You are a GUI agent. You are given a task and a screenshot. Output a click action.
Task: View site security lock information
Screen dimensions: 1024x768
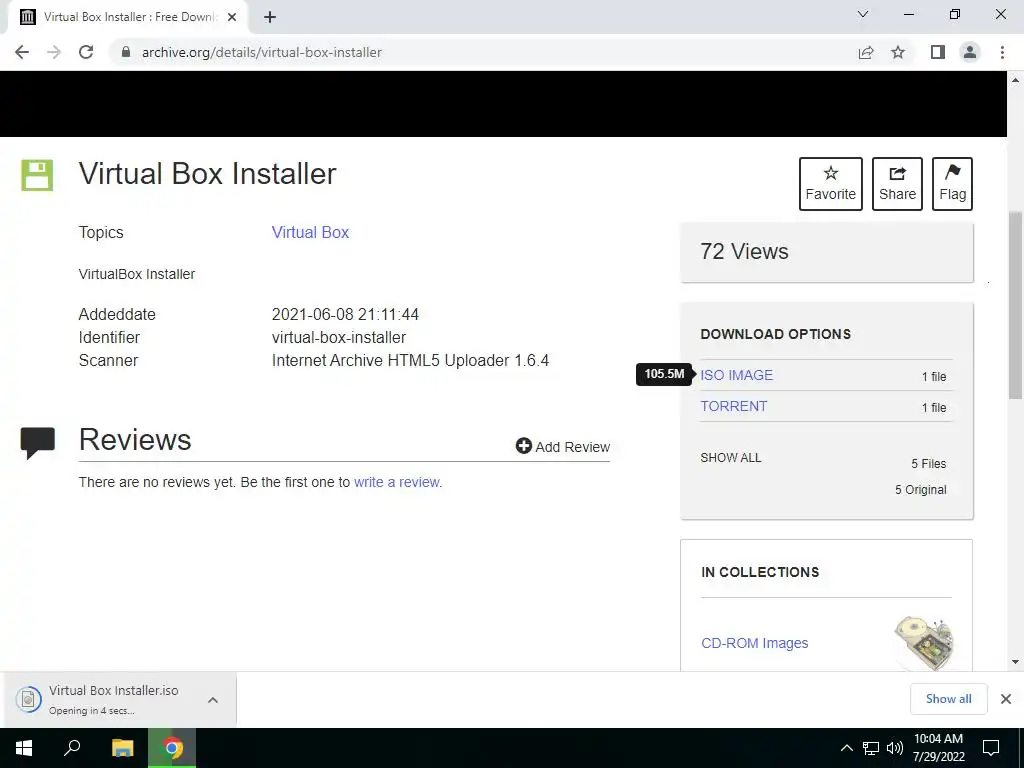click(126, 52)
